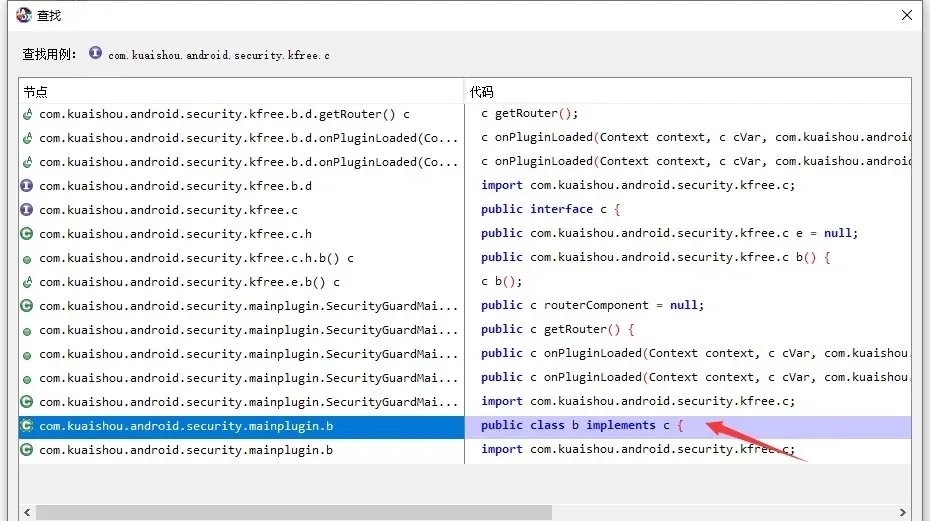Click code cell 'c b();'

[501, 281]
